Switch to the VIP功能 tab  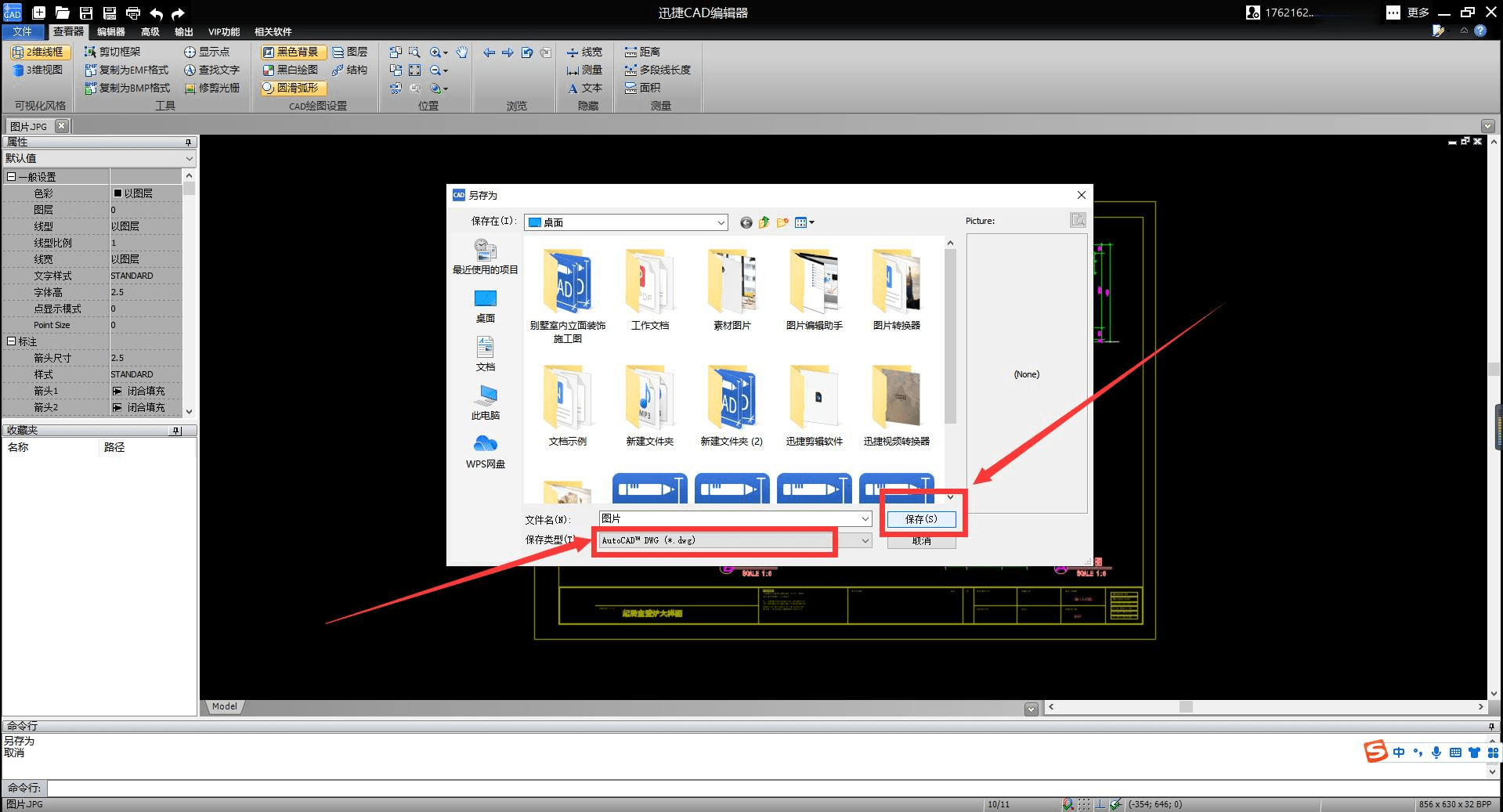224,31
